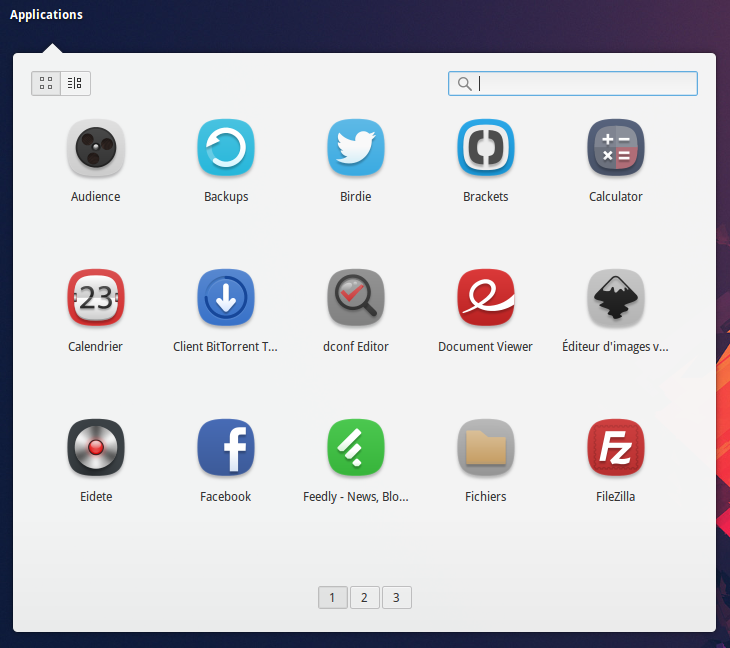The image size is (730, 648).
Task: Click the "dconf Editor" label text
Action: click(x=356, y=346)
